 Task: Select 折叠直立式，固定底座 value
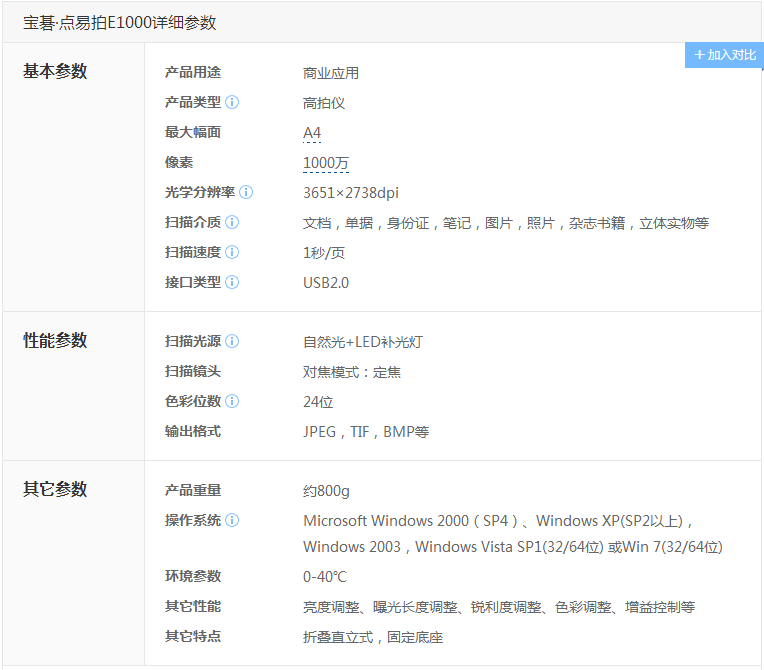373,637
